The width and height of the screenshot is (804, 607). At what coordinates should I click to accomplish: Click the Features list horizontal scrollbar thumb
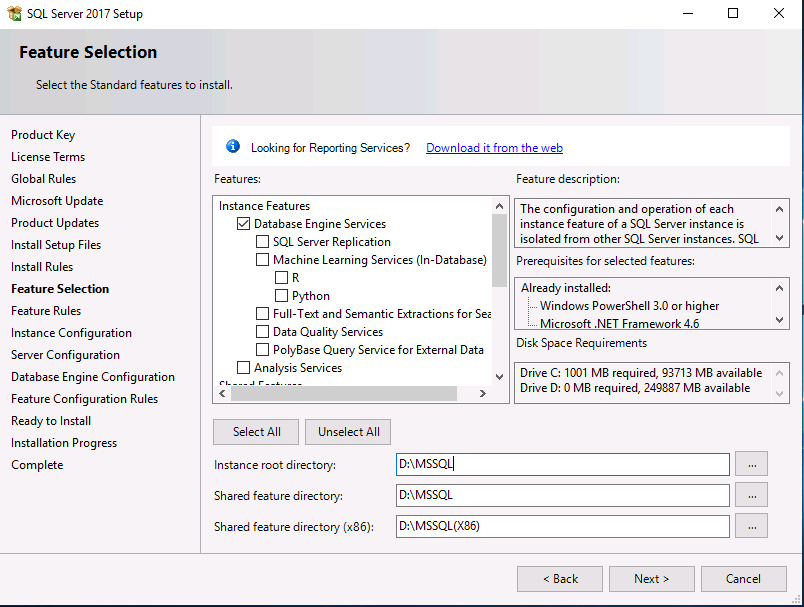tap(344, 393)
